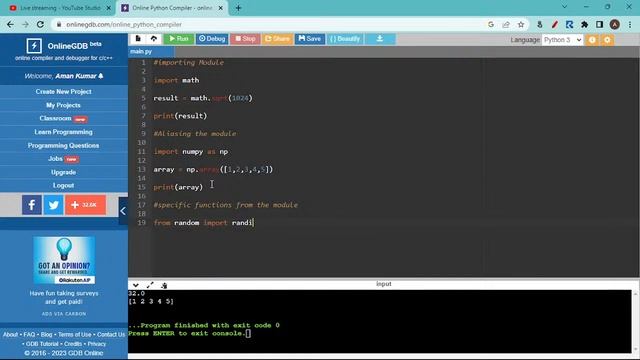Image resolution: width=640 pixels, height=360 pixels.
Task: Open the Jobs menu item
Action: point(63,159)
